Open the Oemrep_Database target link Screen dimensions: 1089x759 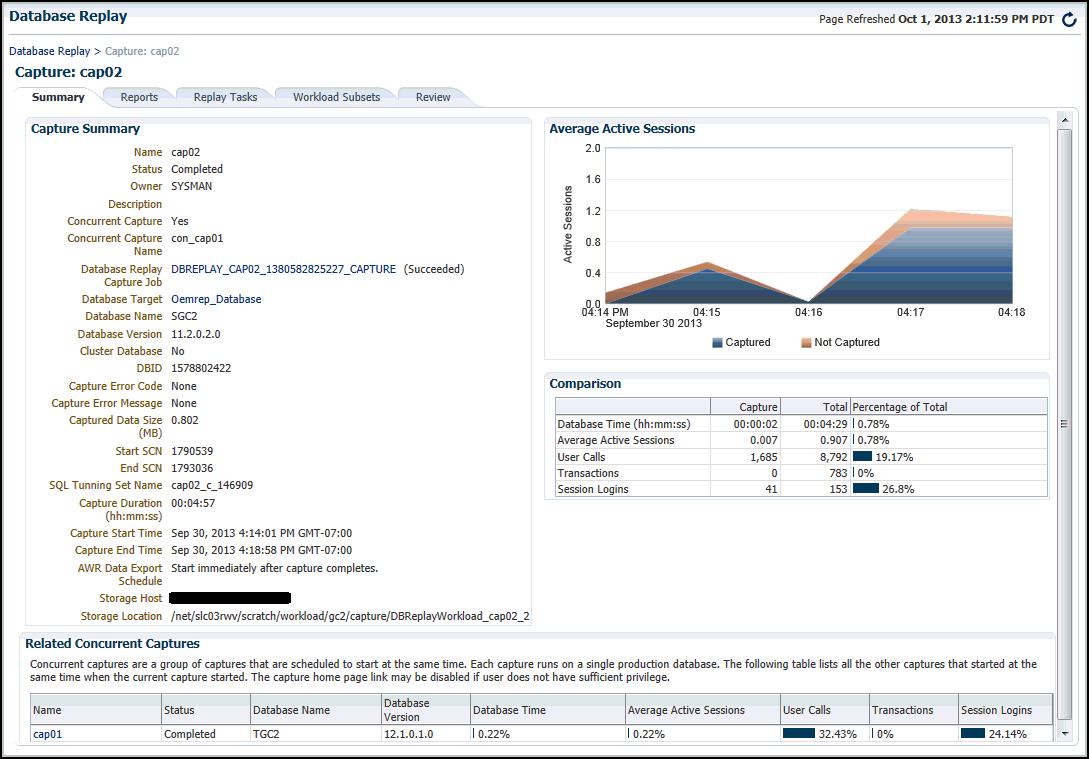pyautogui.click(x=216, y=298)
